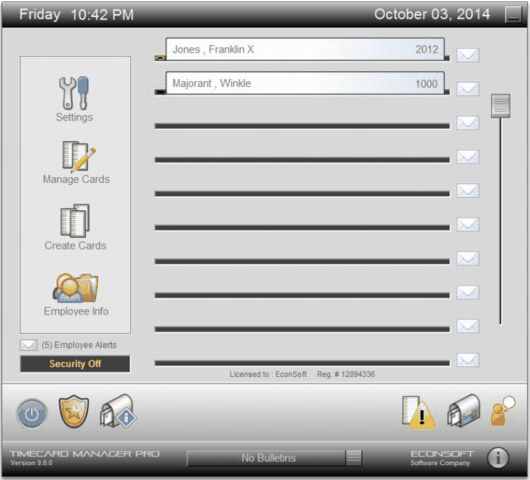Click the envelope icon of the eighth card slot
The image size is (530, 480).
coord(468,292)
